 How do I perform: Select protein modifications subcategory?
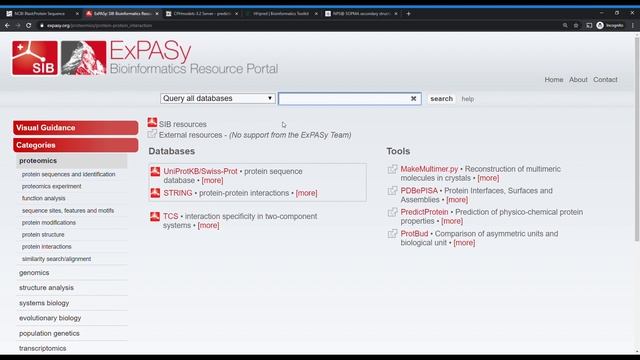pyautogui.click(x=49, y=222)
